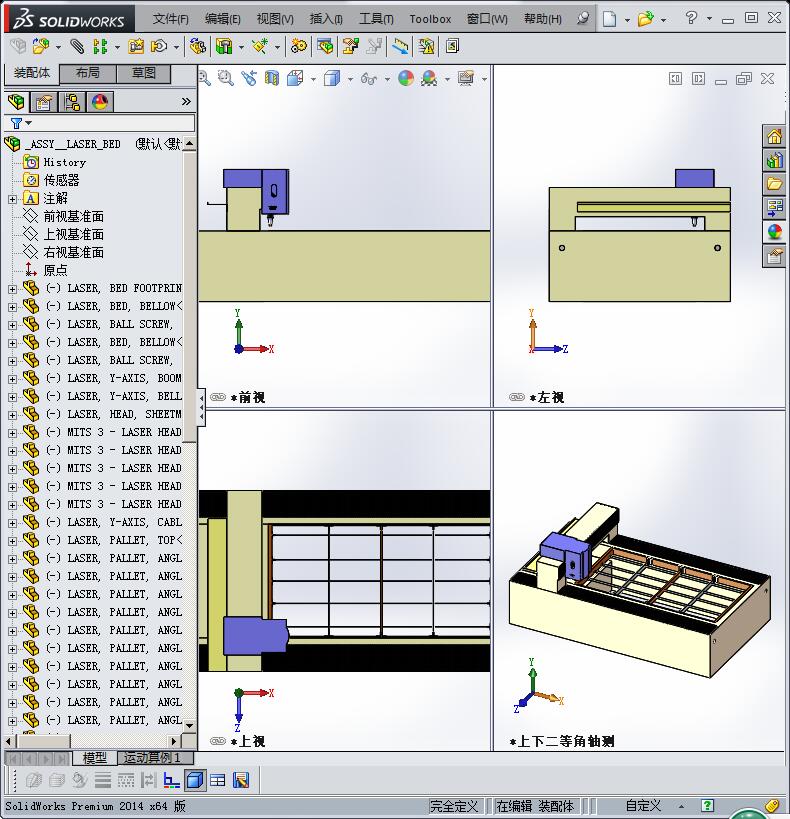Screen dimensions: 790x819
Task: Open the 插入(I) menu
Action: tap(326, 19)
